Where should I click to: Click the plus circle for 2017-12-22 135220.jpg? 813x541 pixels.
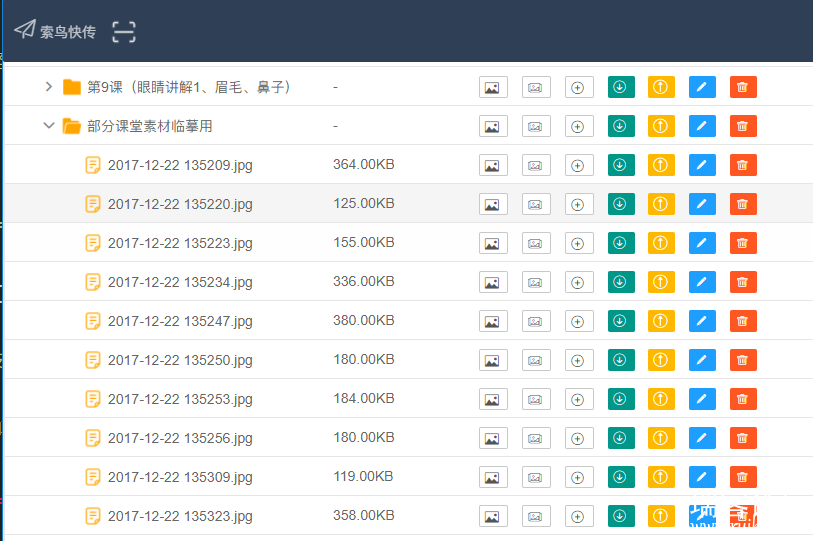point(579,204)
